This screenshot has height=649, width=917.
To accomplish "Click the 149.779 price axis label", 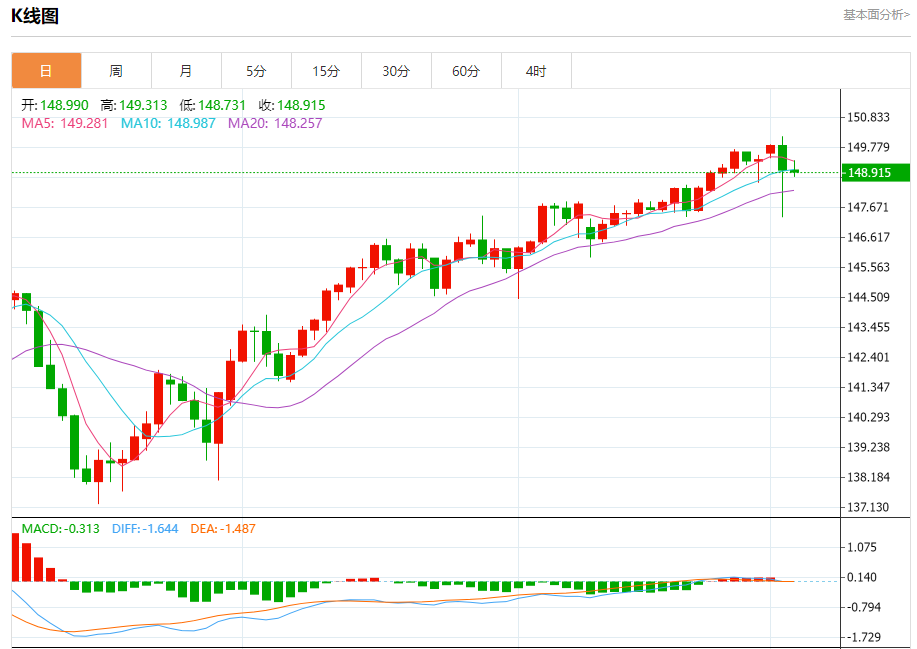I will coord(868,147).
